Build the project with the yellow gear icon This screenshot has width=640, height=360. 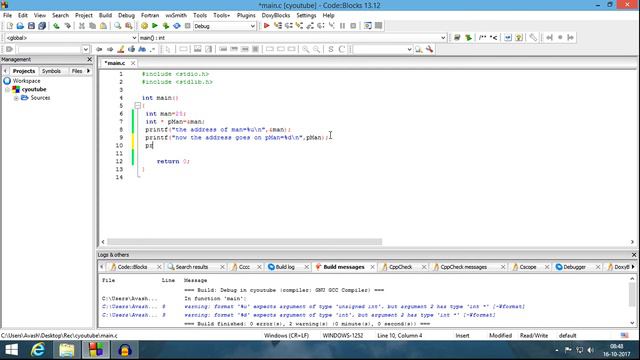(x=144, y=26)
